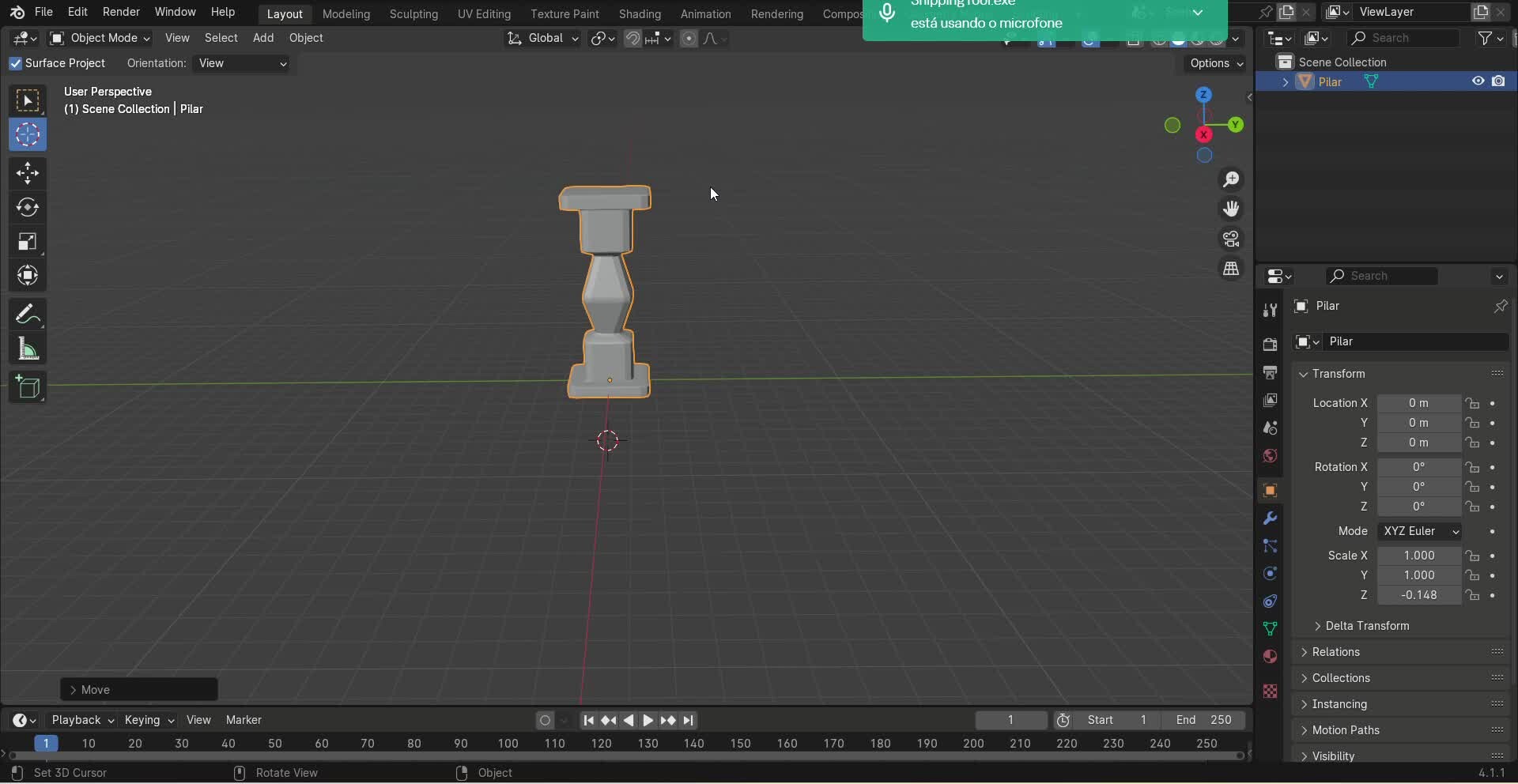Toggle the camera view button
Image resolution: width=1518 pixels, height=784 pixels.
point(1231,239)
